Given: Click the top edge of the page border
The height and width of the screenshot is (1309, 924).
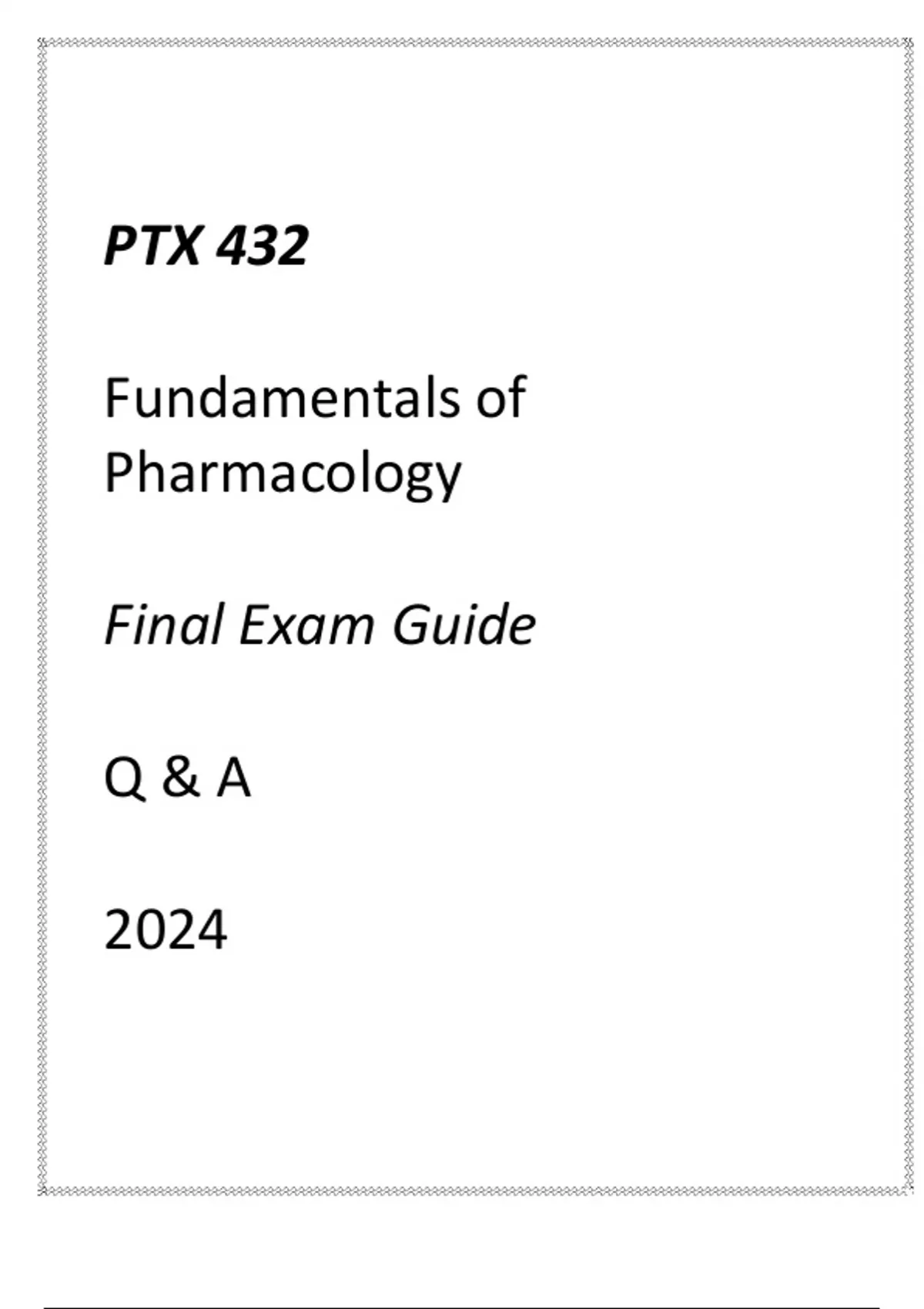Looking at the screenshot, I should click(x=475, y=43).
